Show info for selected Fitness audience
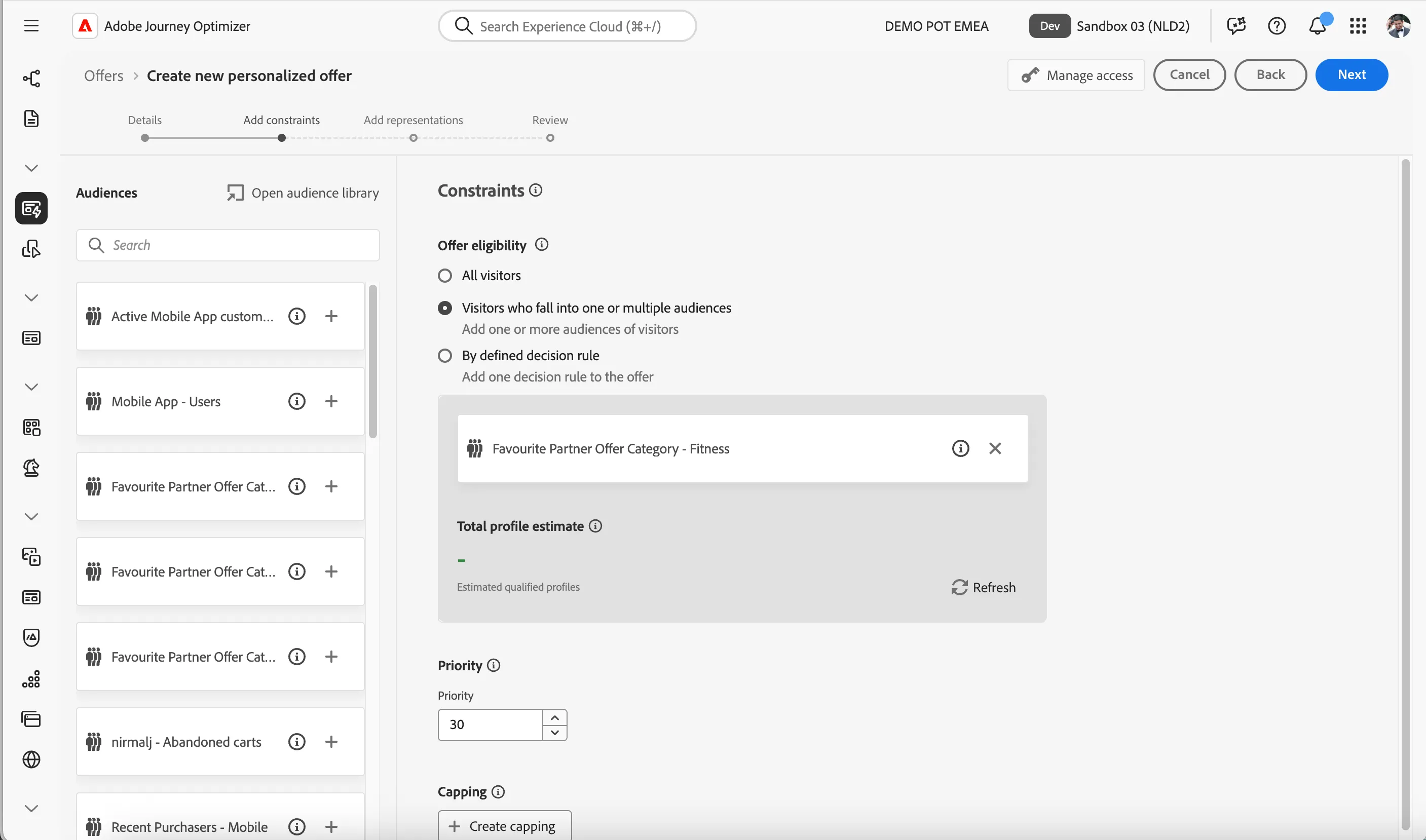The width and height of the screenshot is (1426, 840). coord(960,448)
